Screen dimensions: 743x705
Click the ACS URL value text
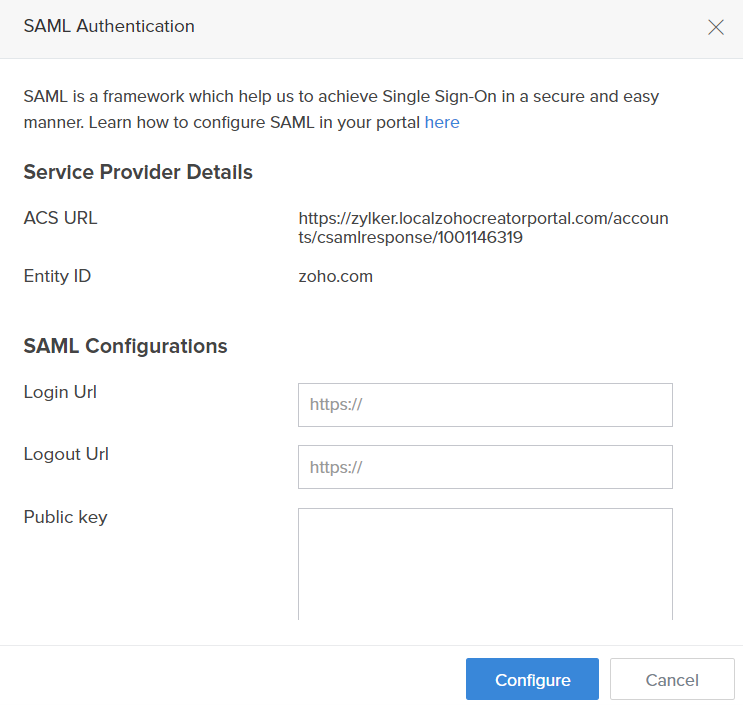pyautogui.click(x=483, y=218)
